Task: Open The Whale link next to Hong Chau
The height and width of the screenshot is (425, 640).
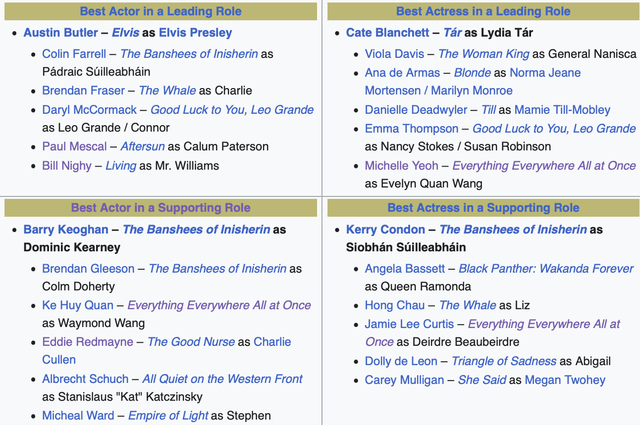Action: click(x=468, y=305)
